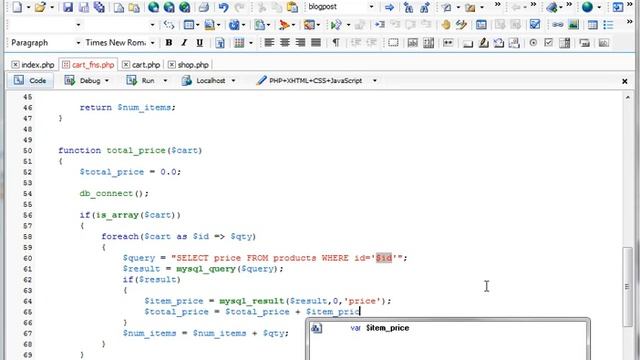Image resolution: width=640 pixels, height=360 pixels.
Task: Undo the last edit
Action: (x=223, y=7)
